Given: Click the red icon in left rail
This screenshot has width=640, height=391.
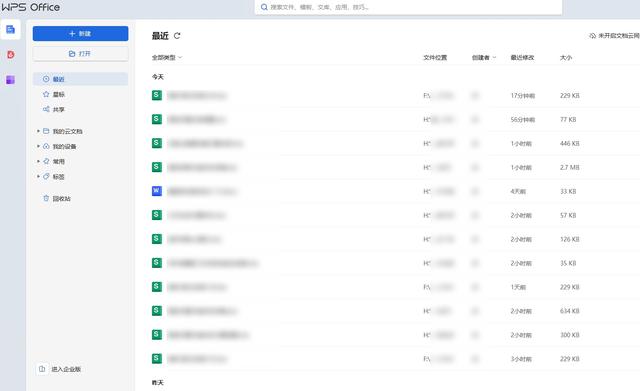Looking at the screenshot, I should click(11, 54).
